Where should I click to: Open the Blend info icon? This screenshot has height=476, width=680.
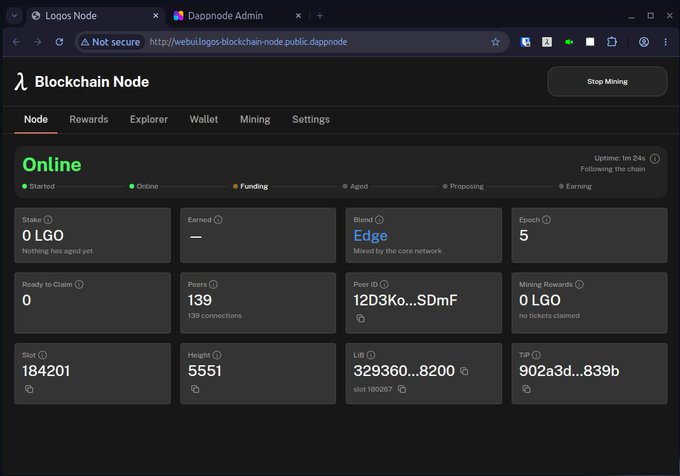(x=379, y=220)
